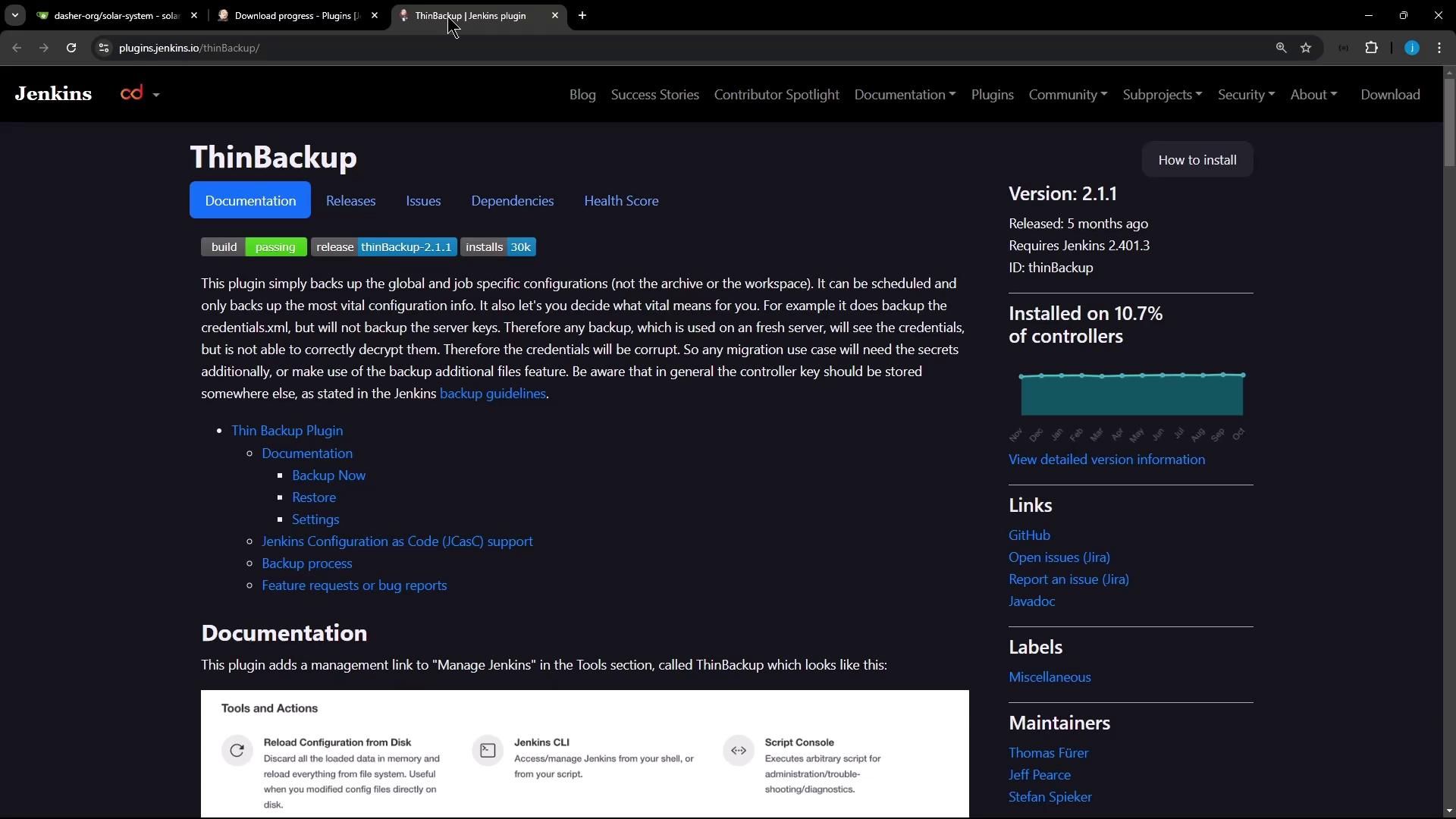1456x819 pixels.
Task: Click the tab search dropdown arrow
Action: (14, 15)
